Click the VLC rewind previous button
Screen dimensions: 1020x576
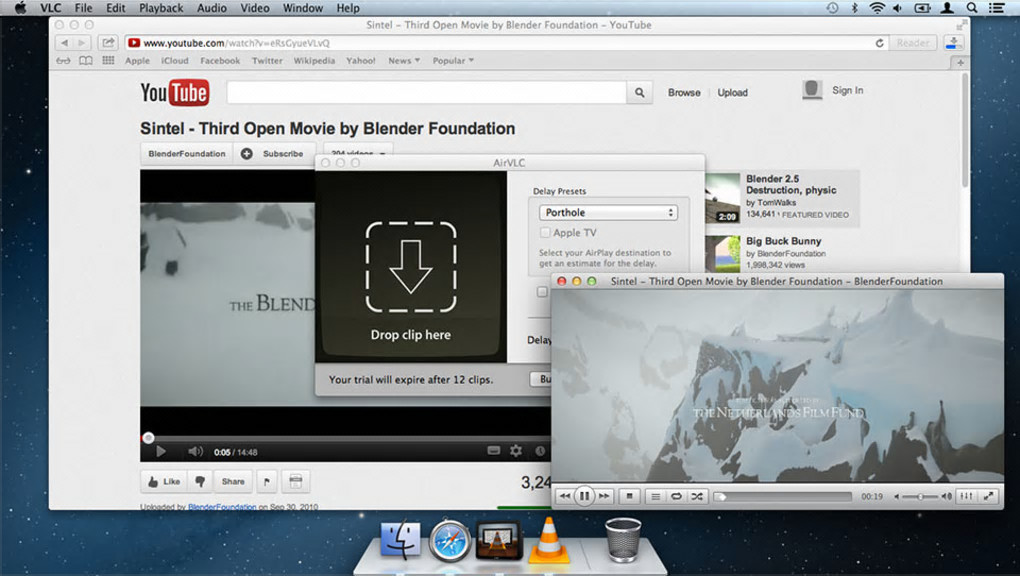click(565, 496)
